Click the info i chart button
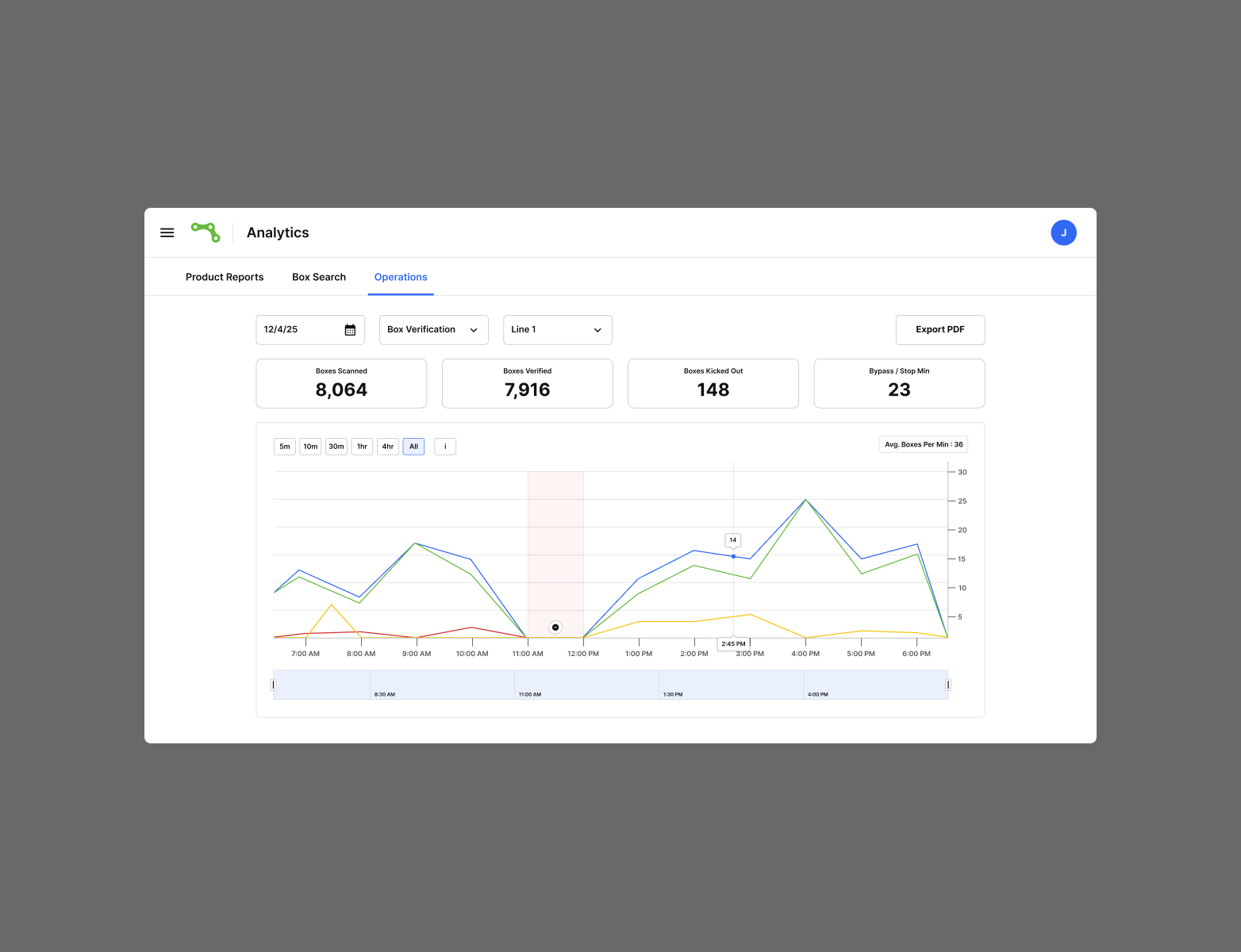1241x952 pixels. pyautogui.click(x=445, y=447)
